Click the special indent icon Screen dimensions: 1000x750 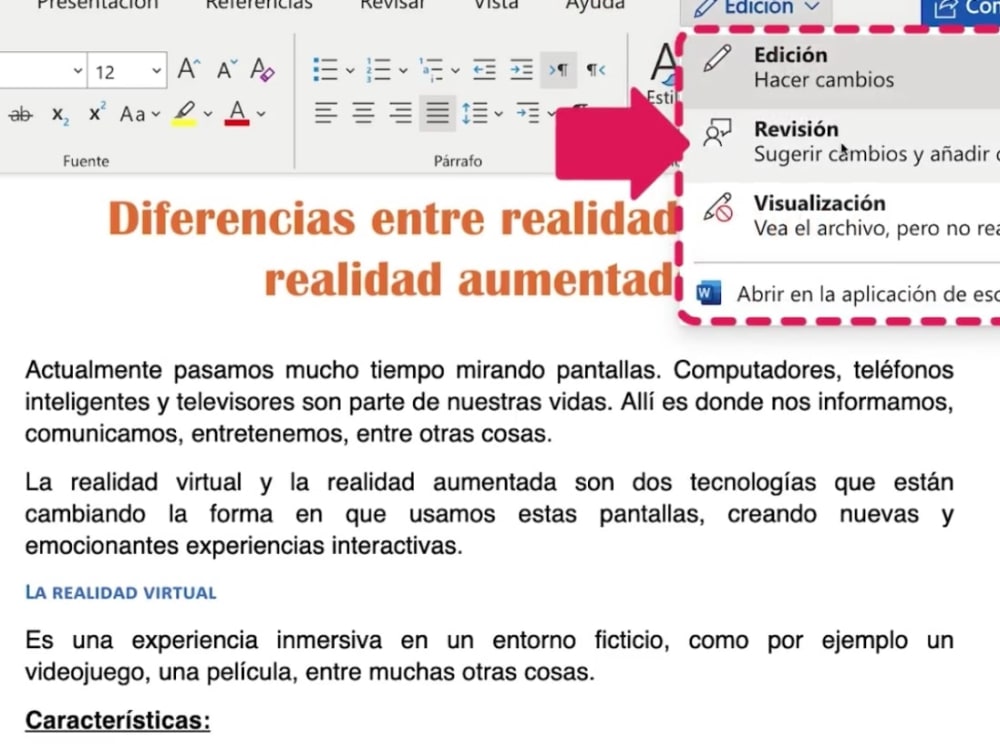528,114
